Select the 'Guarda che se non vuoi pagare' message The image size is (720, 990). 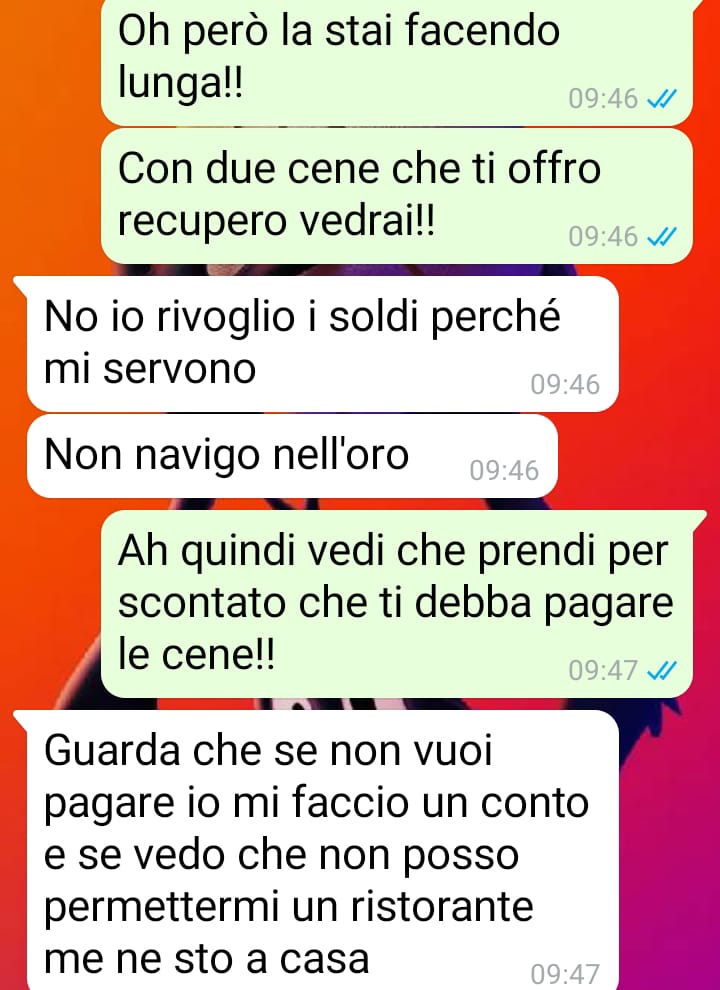point(322,850)
